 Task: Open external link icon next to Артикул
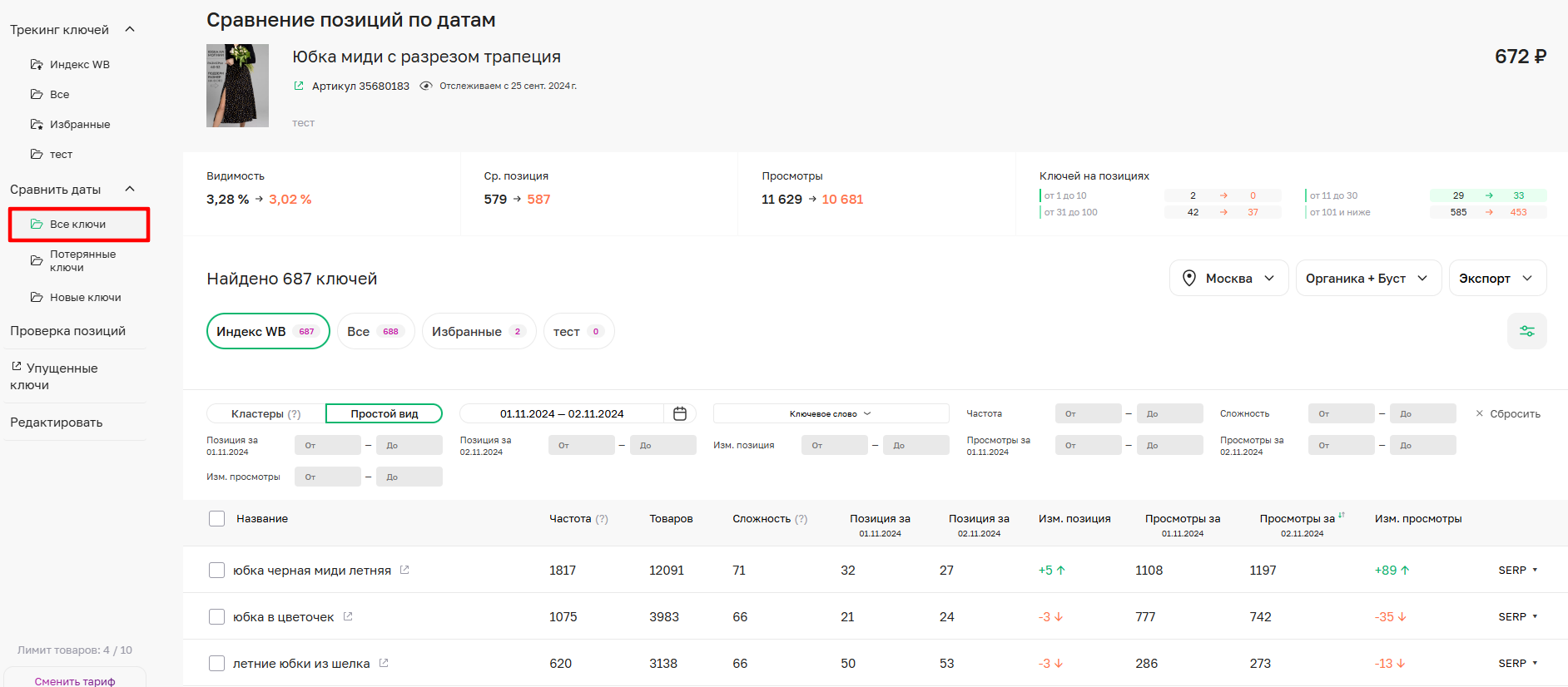[x=299, y=86]
